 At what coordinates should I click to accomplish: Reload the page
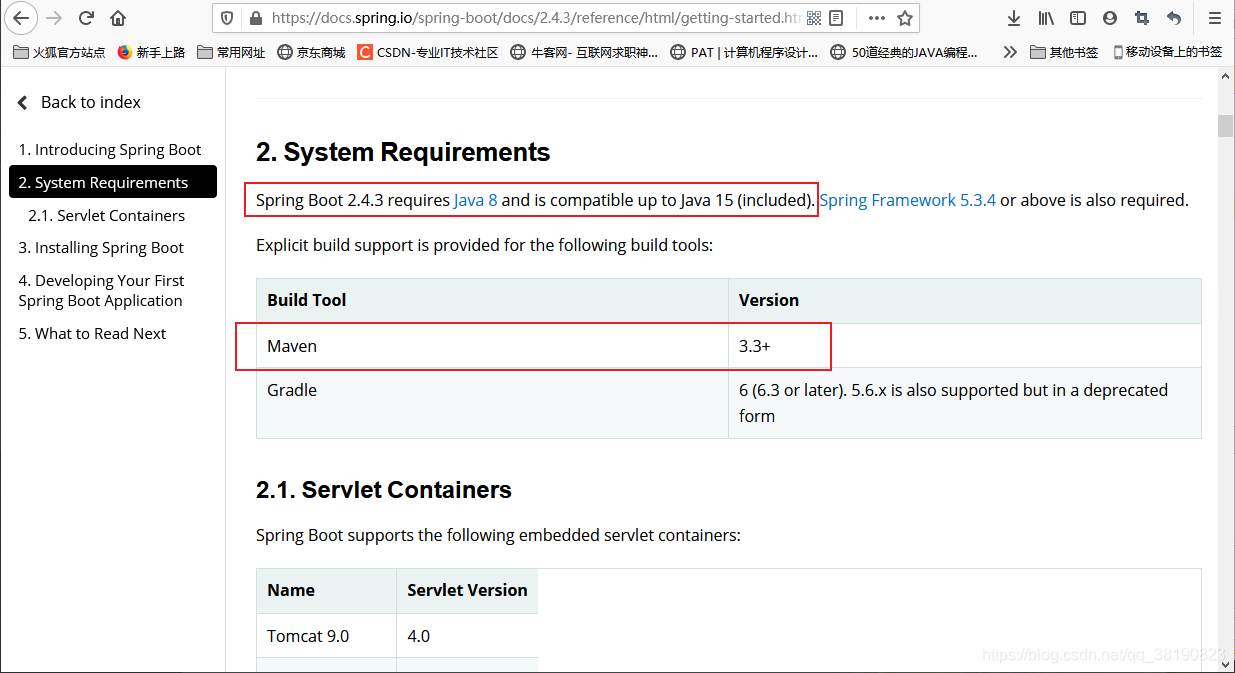click(x=86, y=18)
